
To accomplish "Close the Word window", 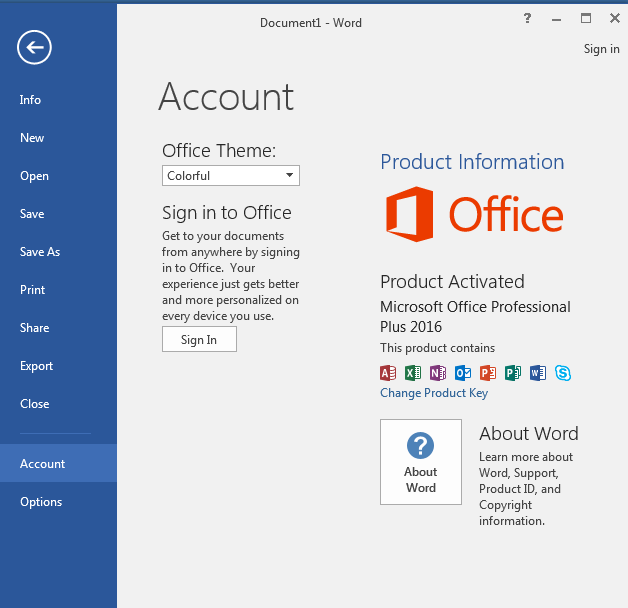I will point(615,18).
